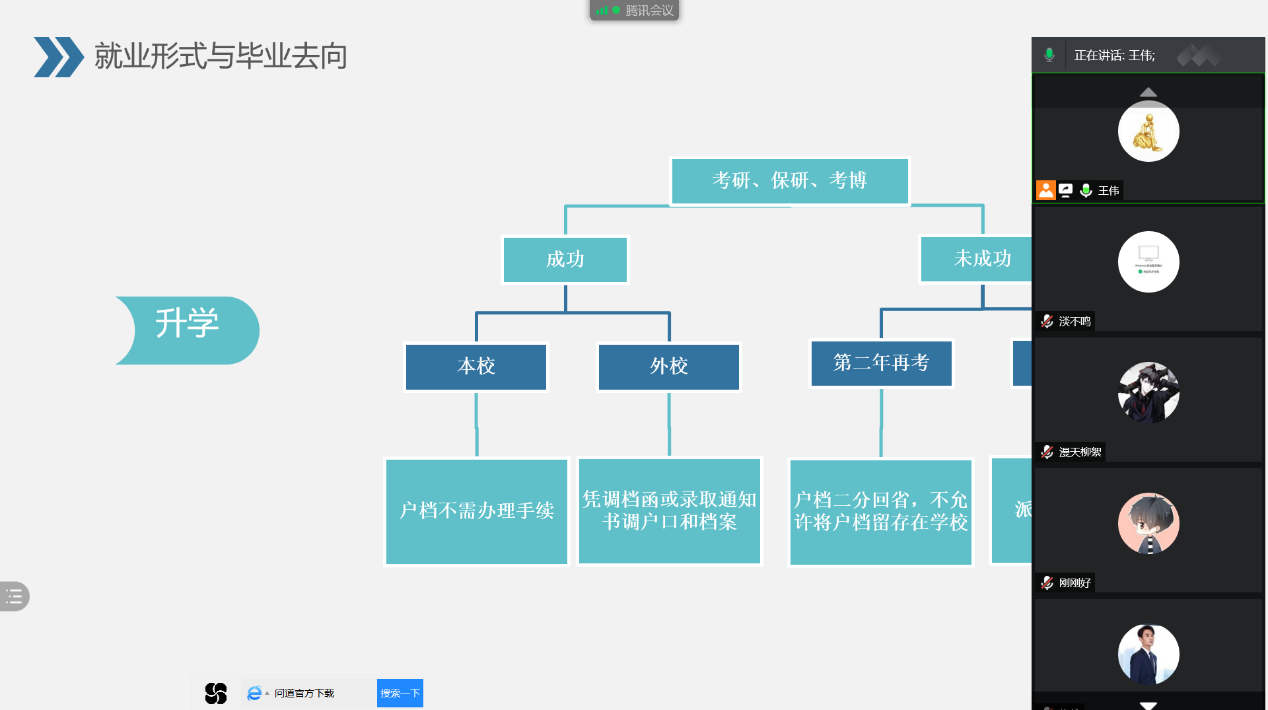Click the green microphone icon beside 正在讲话
This screenshot has width=1268, height=710.
(x=1049, y=55)
